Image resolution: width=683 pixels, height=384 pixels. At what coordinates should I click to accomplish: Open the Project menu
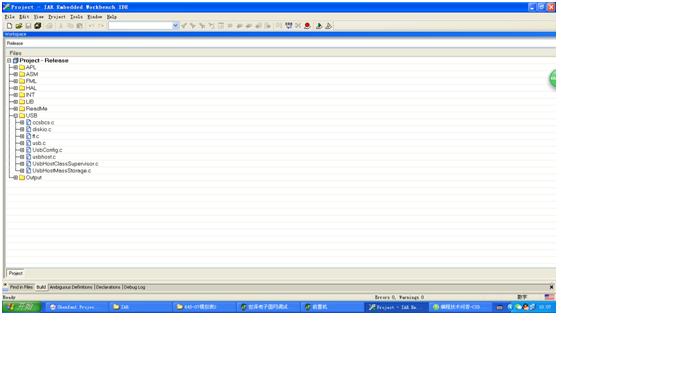click(57, 17)
